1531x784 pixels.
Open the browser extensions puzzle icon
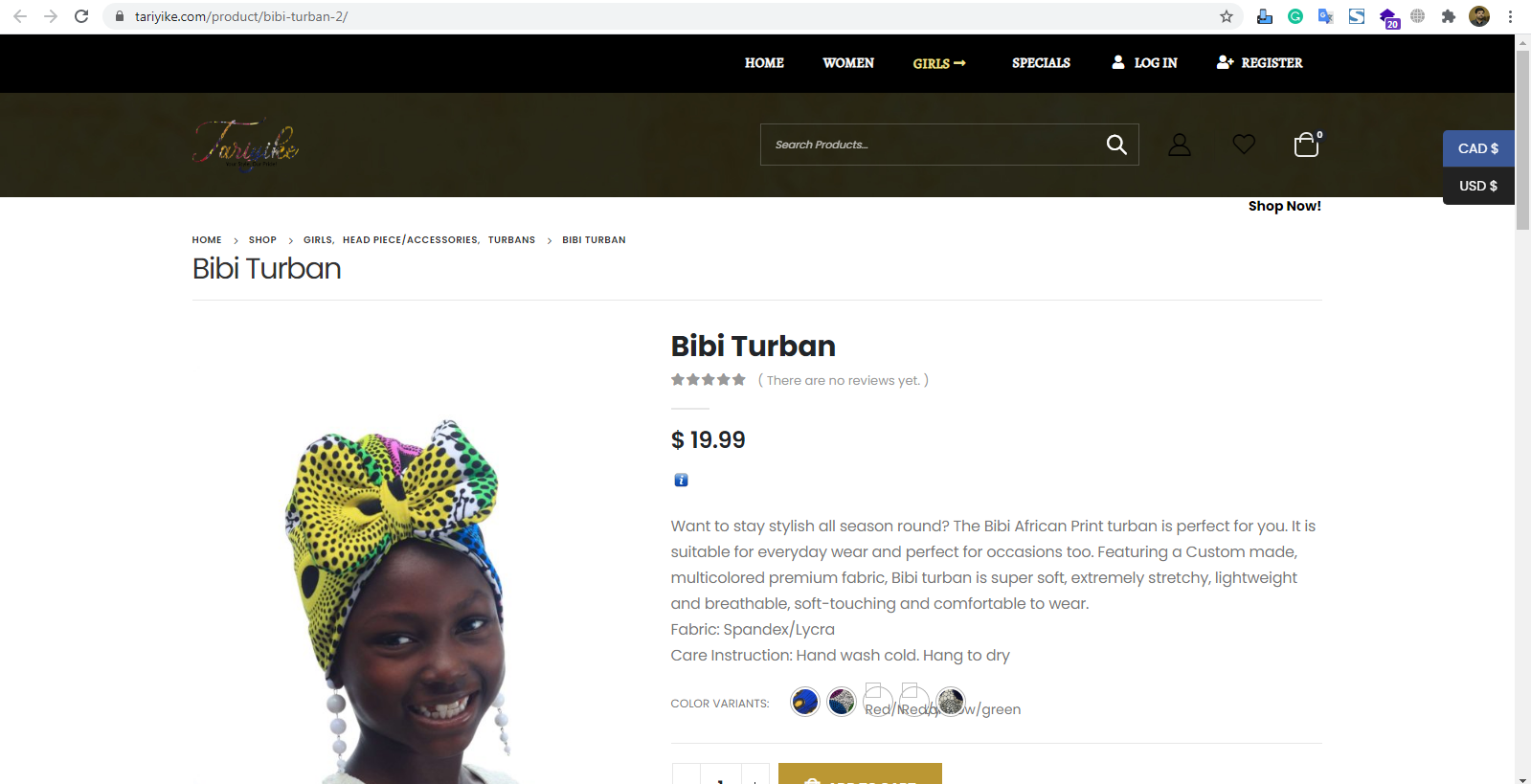[x=1449, y=16]
